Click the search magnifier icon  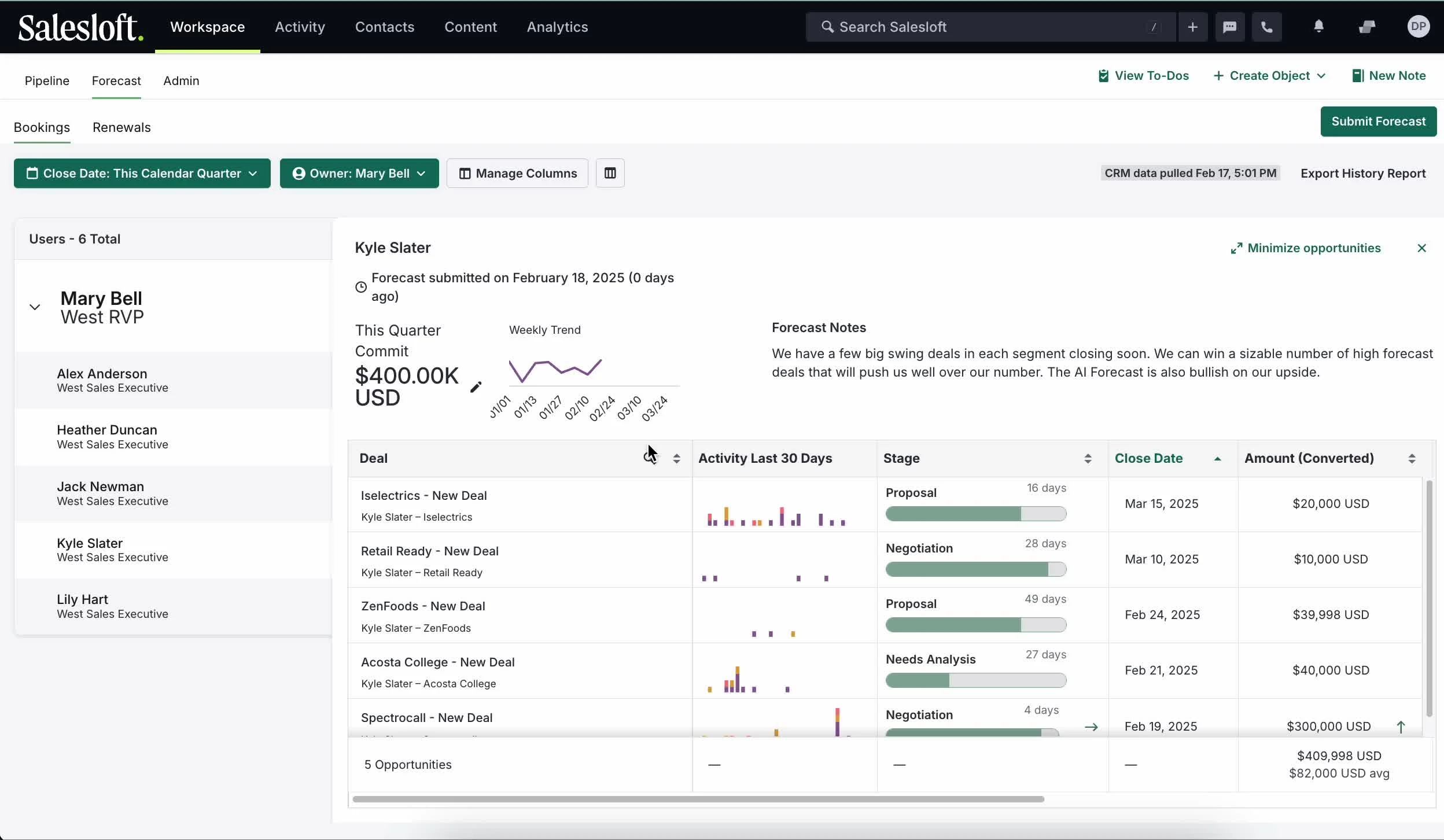tap(827, 27)
